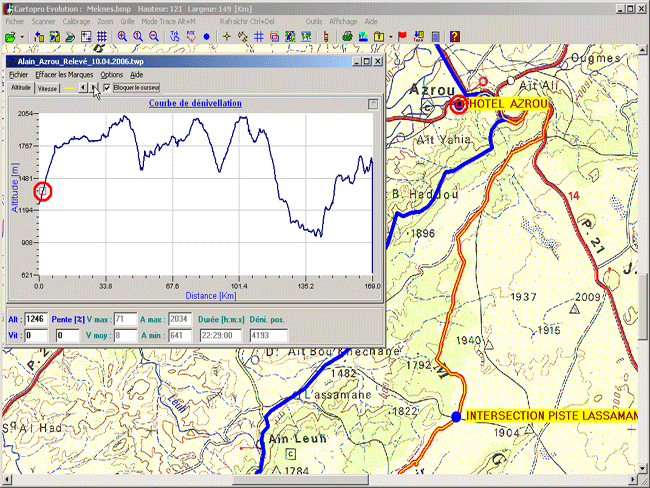Click the GPS handheld device icon
The image size is (650, 488).
[326, 37]
